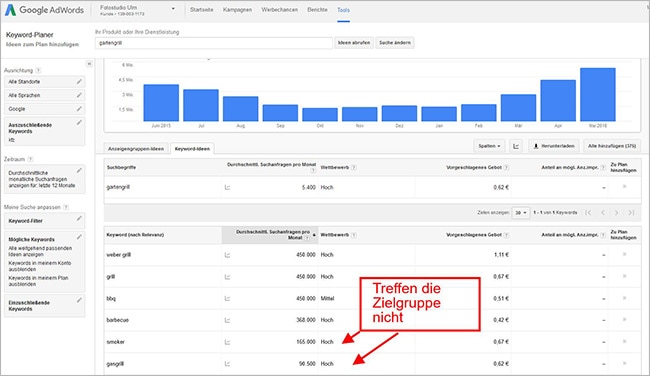Click the 1,11 € bid value
This screenshot has width=650, height=376.
[501, 255]
